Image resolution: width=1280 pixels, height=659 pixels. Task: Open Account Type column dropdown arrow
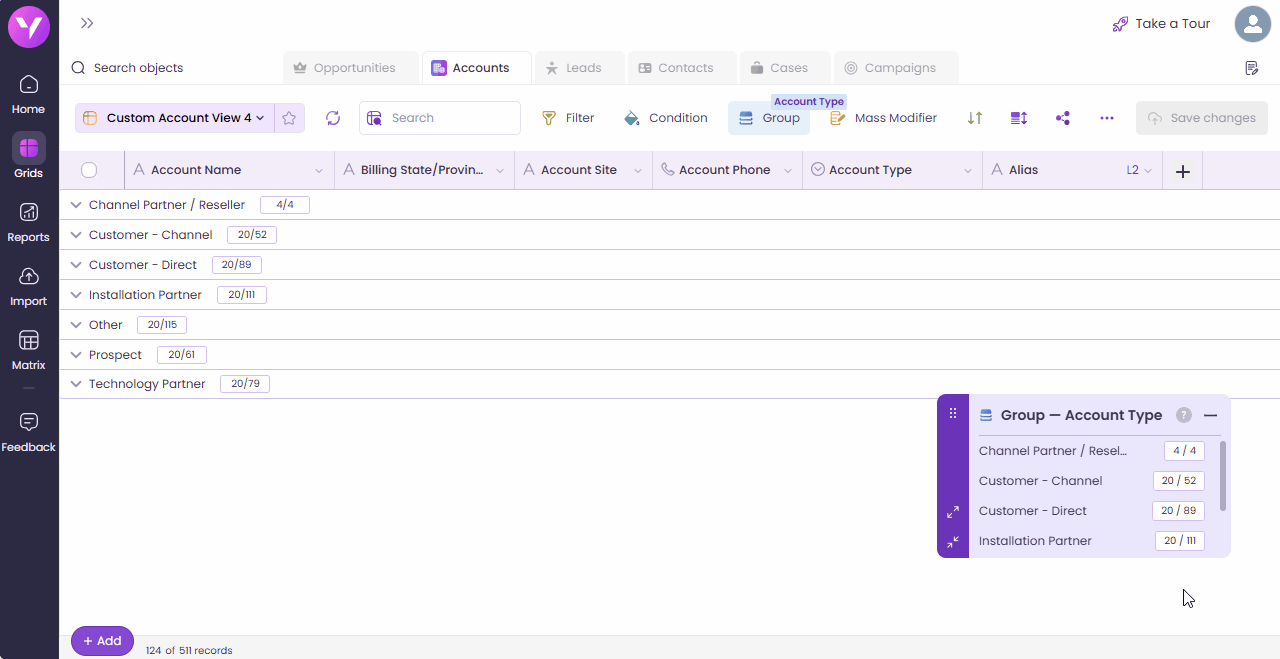(967, 171)
